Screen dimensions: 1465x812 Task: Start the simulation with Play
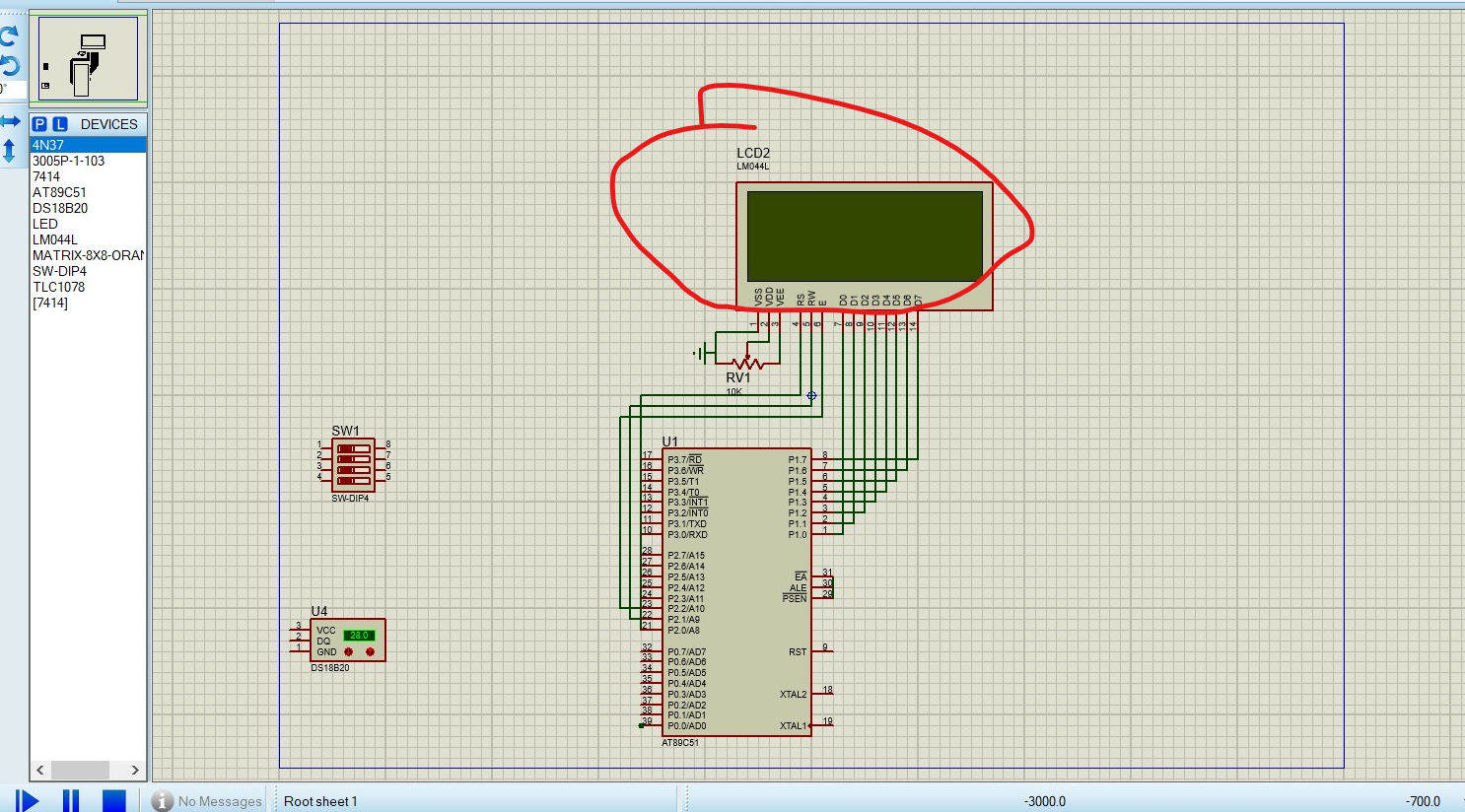pos(27,800)
